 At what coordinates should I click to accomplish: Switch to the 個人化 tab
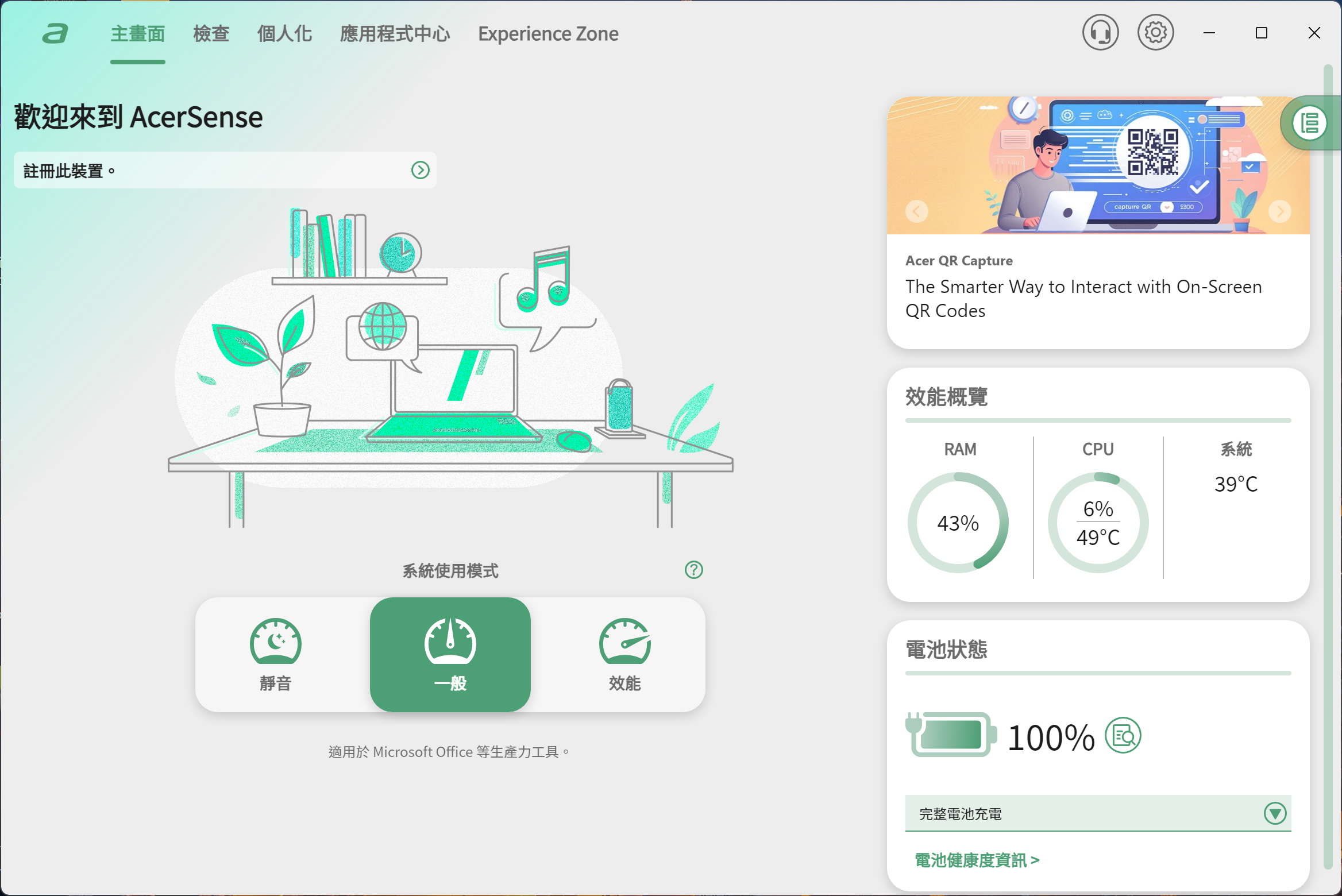(x=284, y=34)
